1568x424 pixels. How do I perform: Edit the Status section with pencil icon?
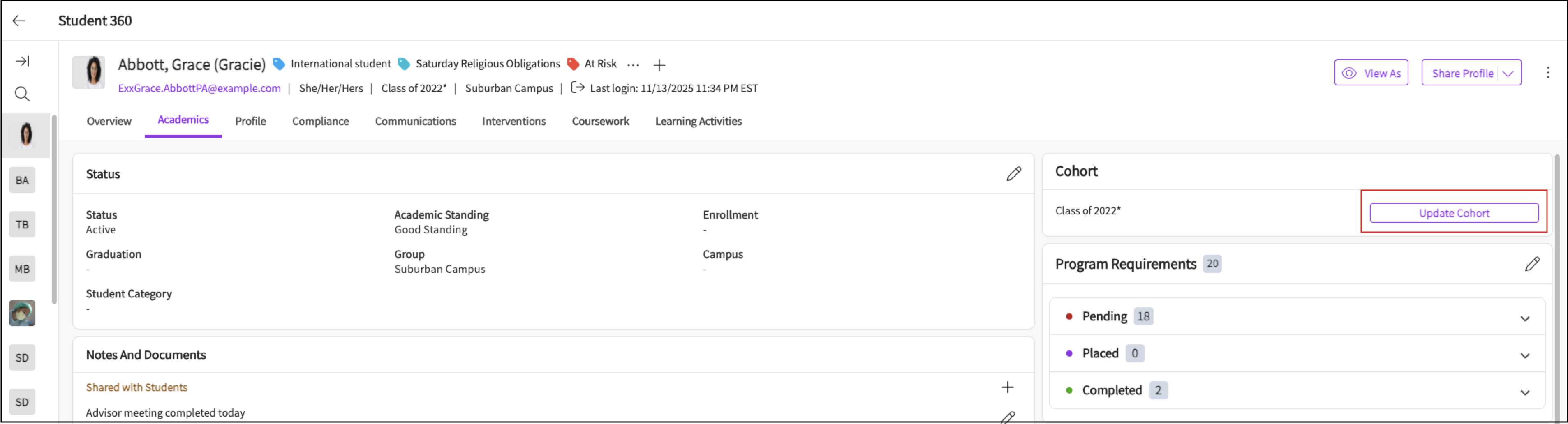click(x=1013, y=174)
